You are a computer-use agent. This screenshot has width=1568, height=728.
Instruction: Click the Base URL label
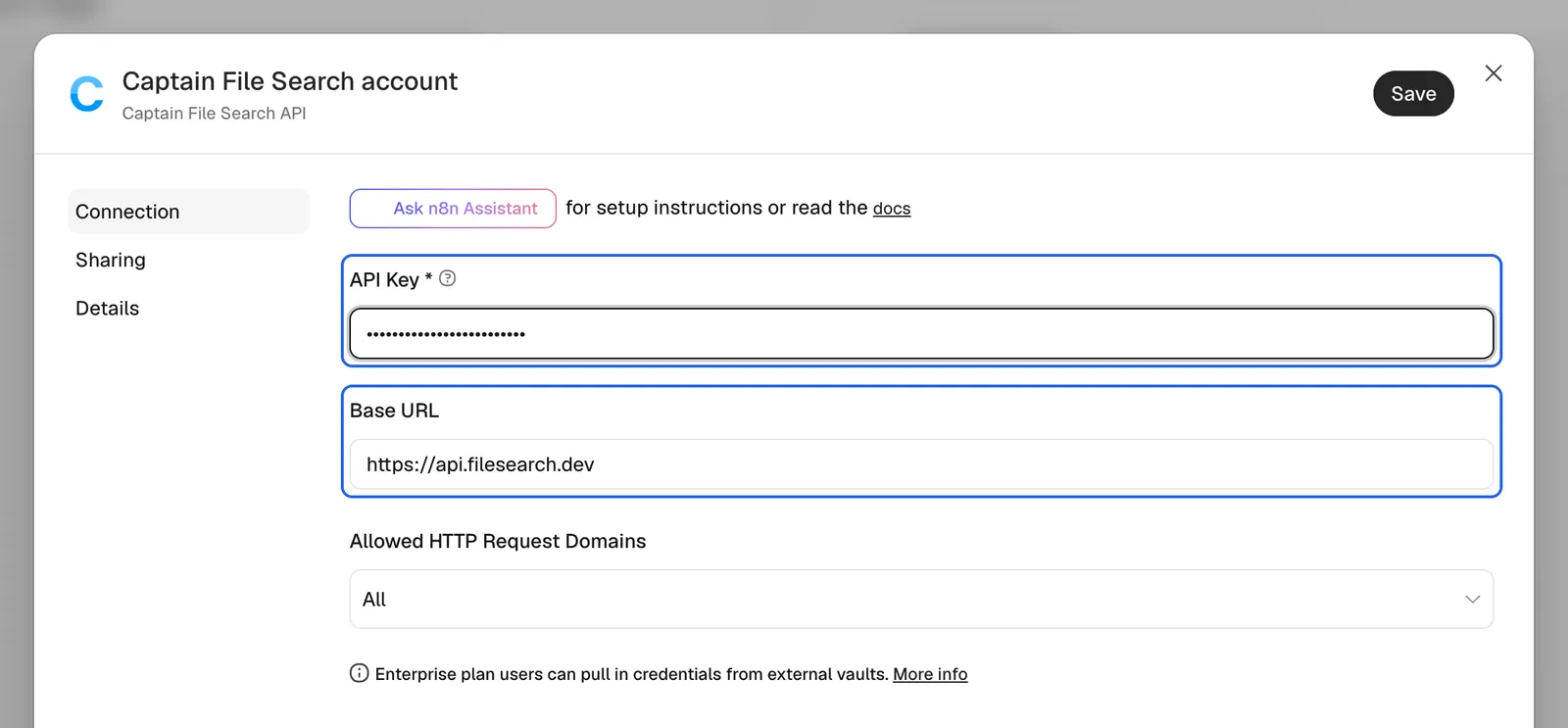394,411
